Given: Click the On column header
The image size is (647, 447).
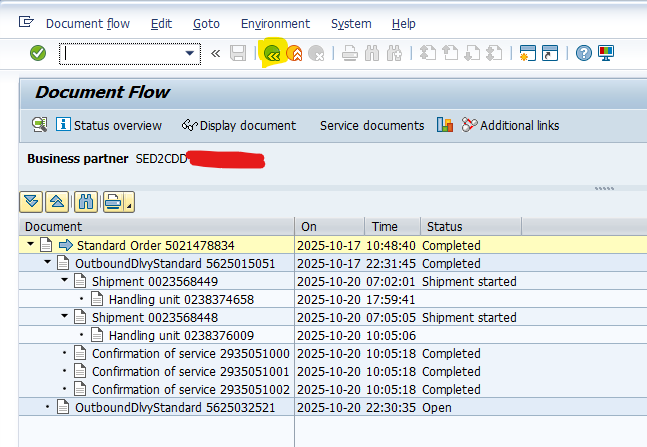Looking at the screenshot, I should (330, 227).
